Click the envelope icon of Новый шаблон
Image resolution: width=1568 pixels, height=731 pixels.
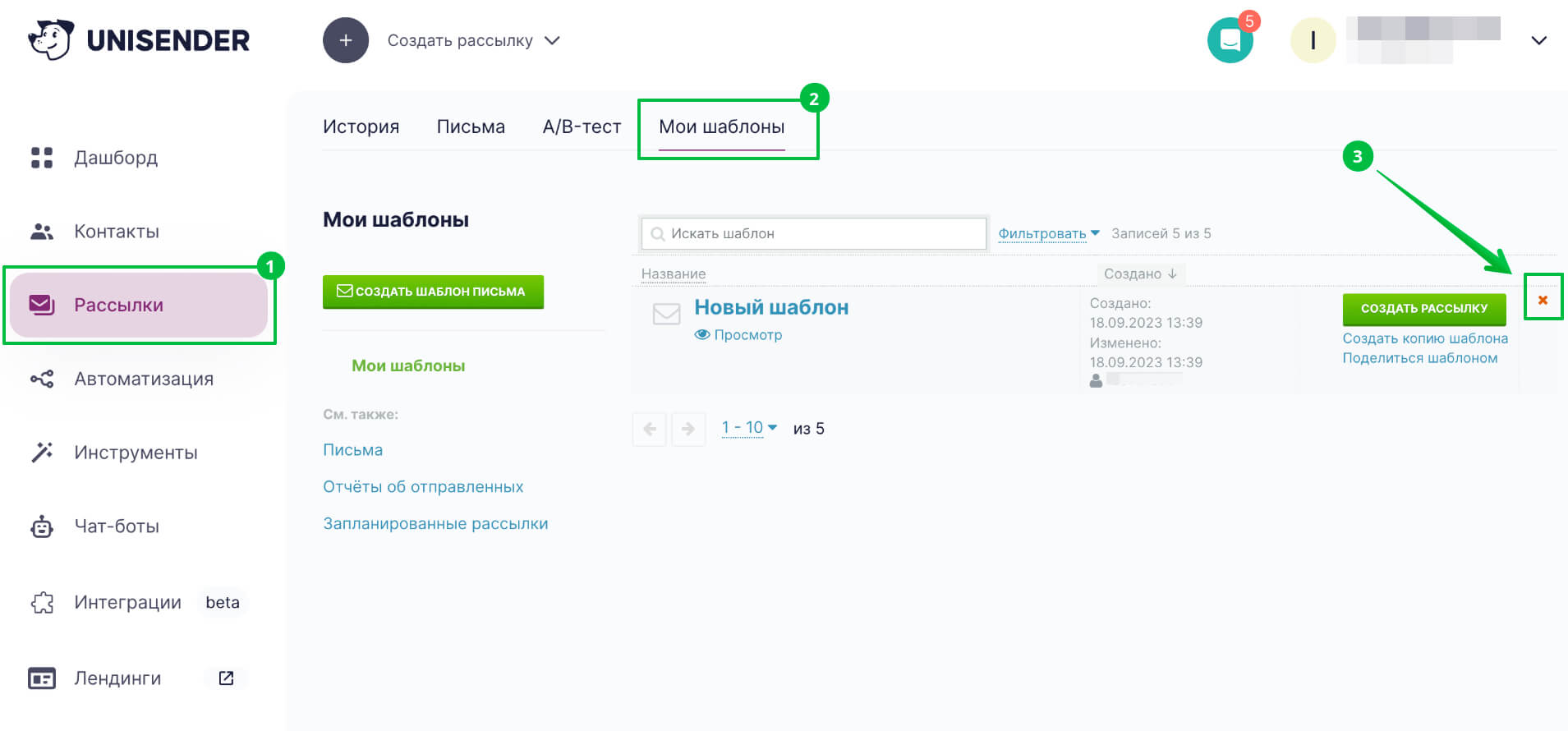[x=666, y=314]
